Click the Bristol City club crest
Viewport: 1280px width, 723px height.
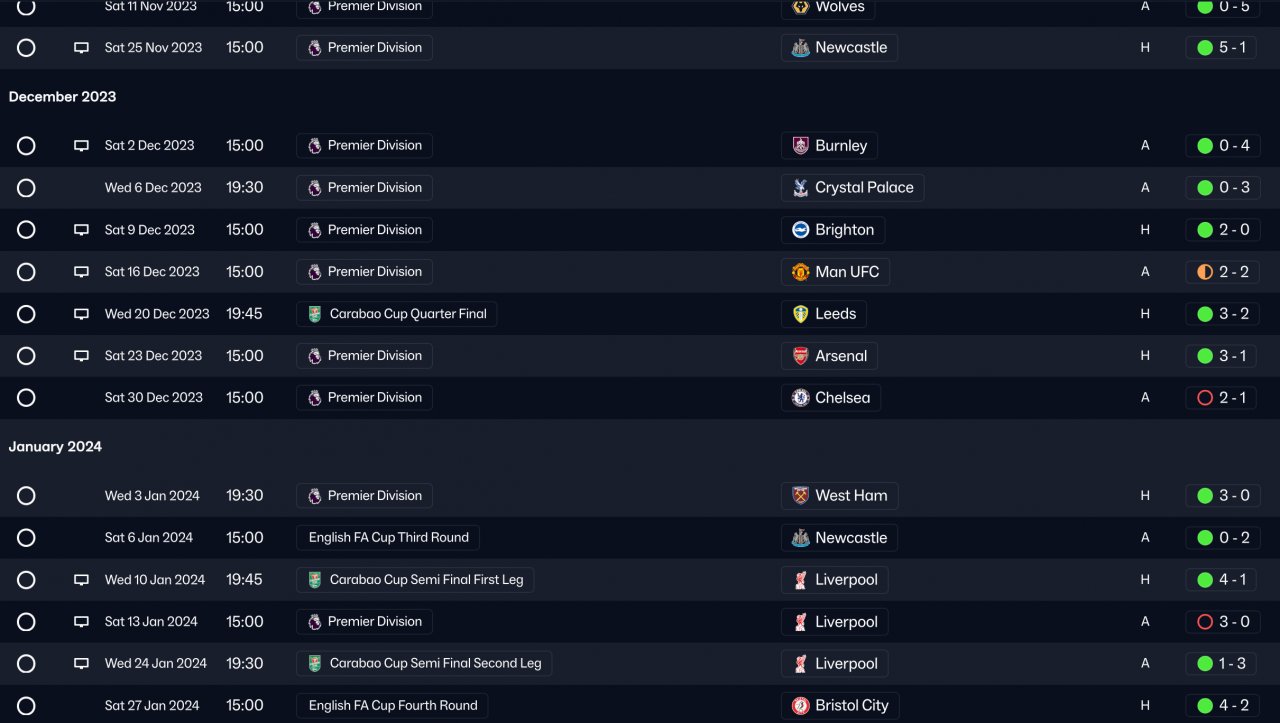(x=800, y=706)
